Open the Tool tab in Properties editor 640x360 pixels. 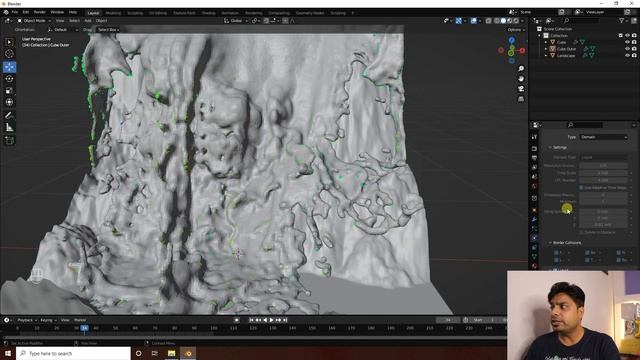tap(534, 137)
